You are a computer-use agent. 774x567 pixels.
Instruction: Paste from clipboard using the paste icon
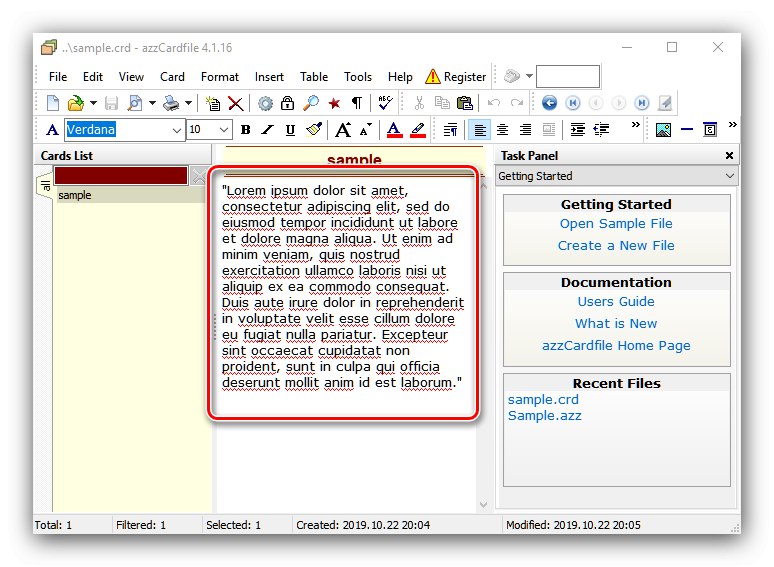tap(464, 103)
